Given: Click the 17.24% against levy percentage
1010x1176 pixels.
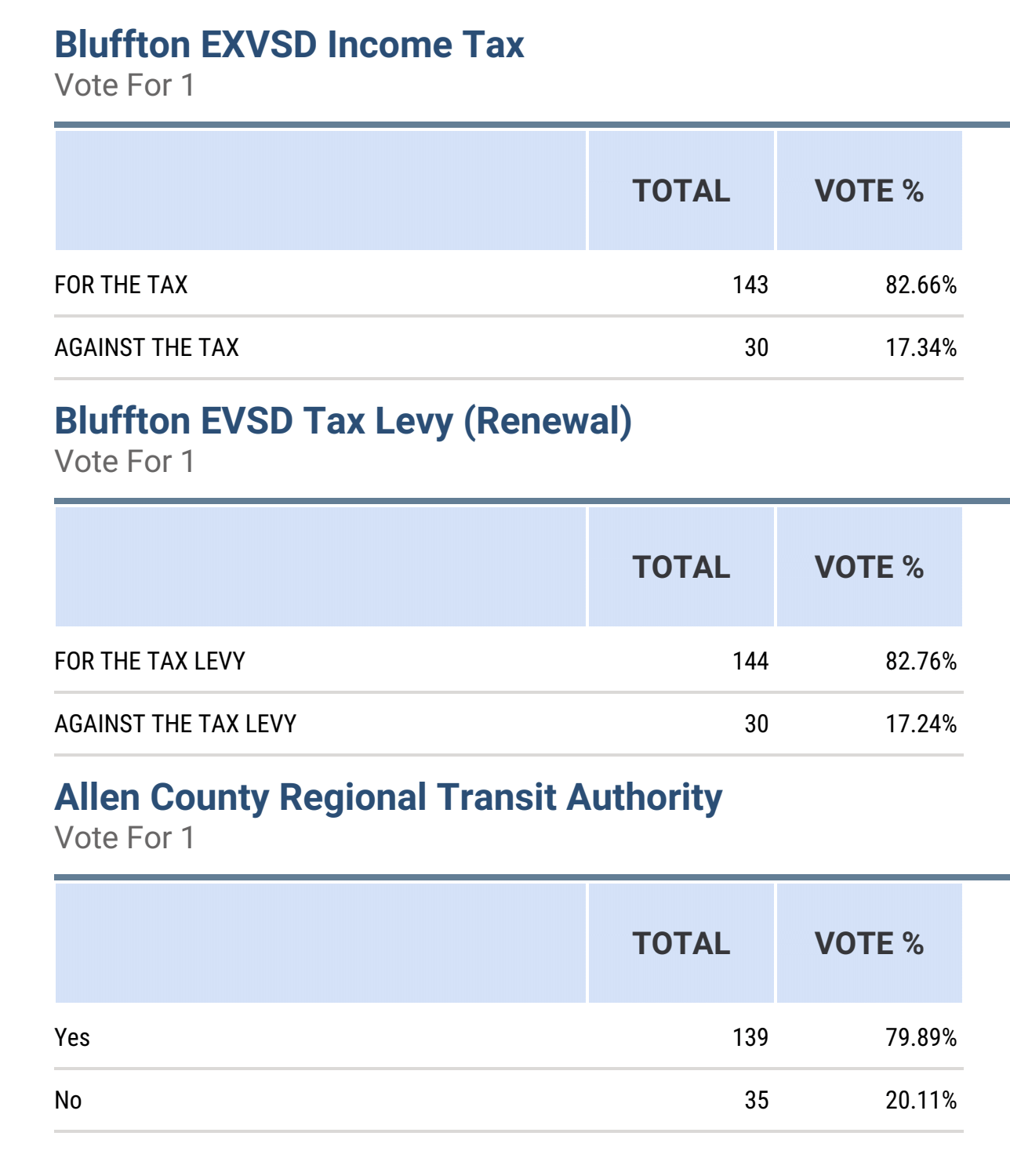Looking at the screenshot, I should 921,724.
